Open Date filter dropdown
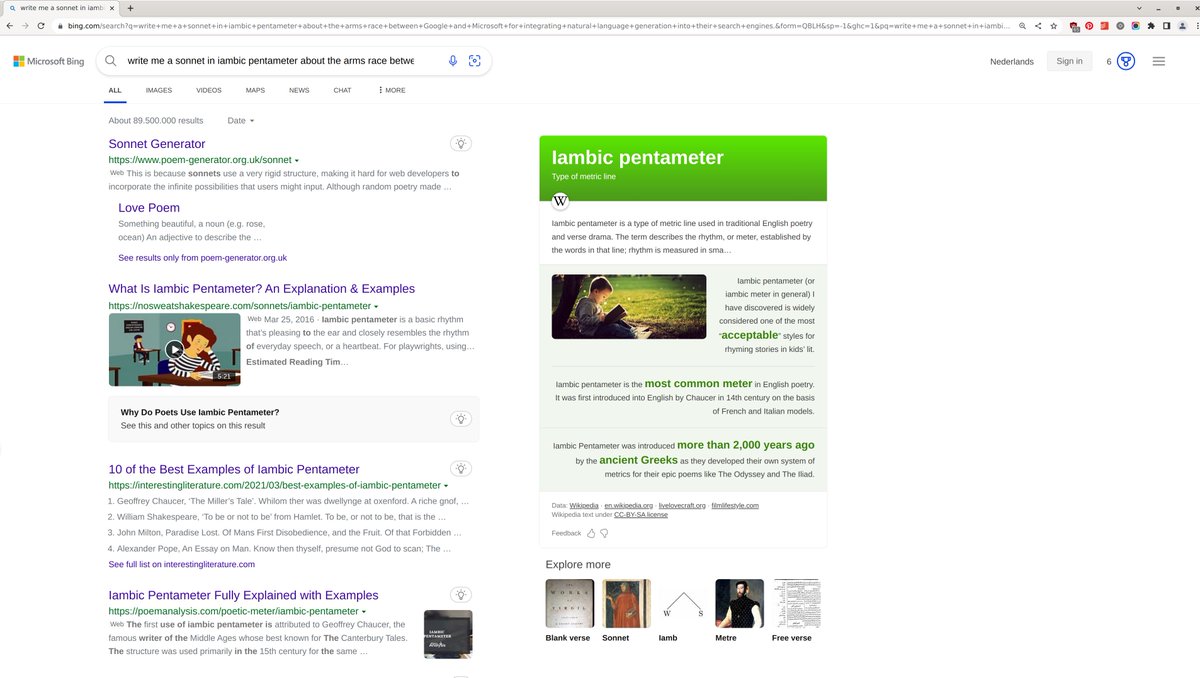This screenshot has height=678, width=1200. tap(241, 120)
